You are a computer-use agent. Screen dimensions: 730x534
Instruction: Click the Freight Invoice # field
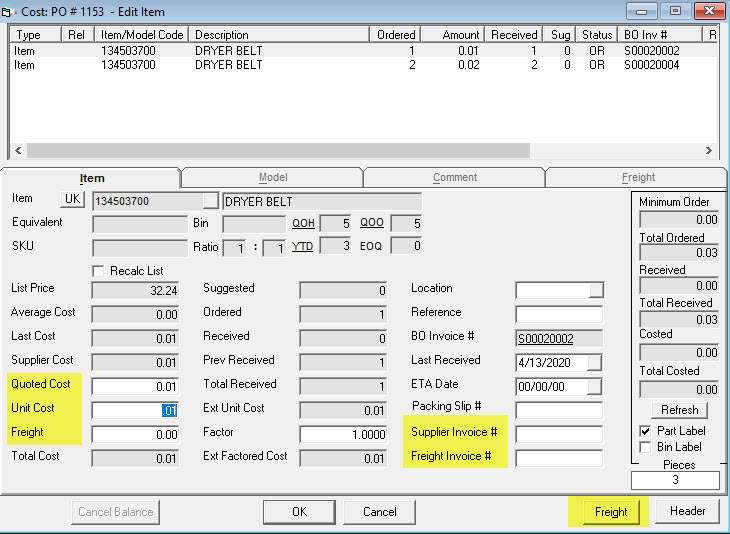[559, 459]
